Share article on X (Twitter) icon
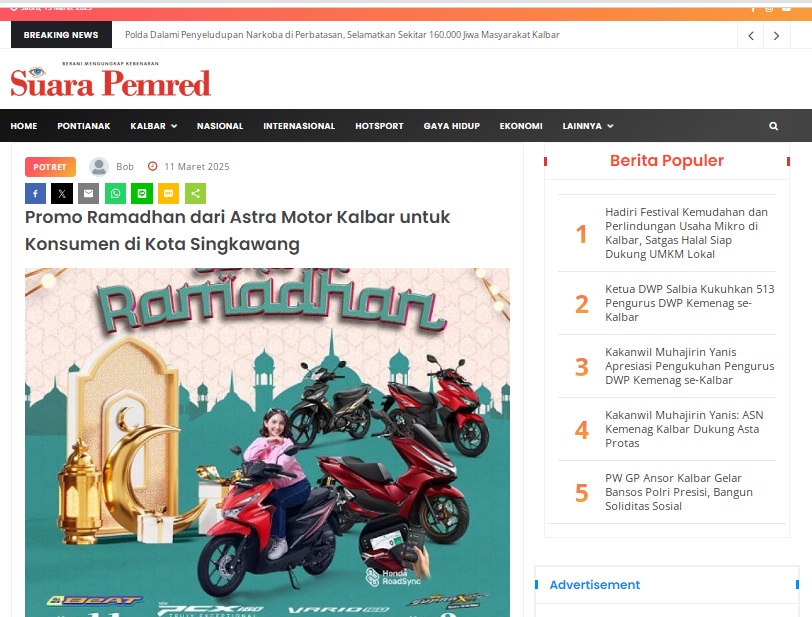Image resolution: width=812 pixels, height=617 pixels. tap(62, 193)
